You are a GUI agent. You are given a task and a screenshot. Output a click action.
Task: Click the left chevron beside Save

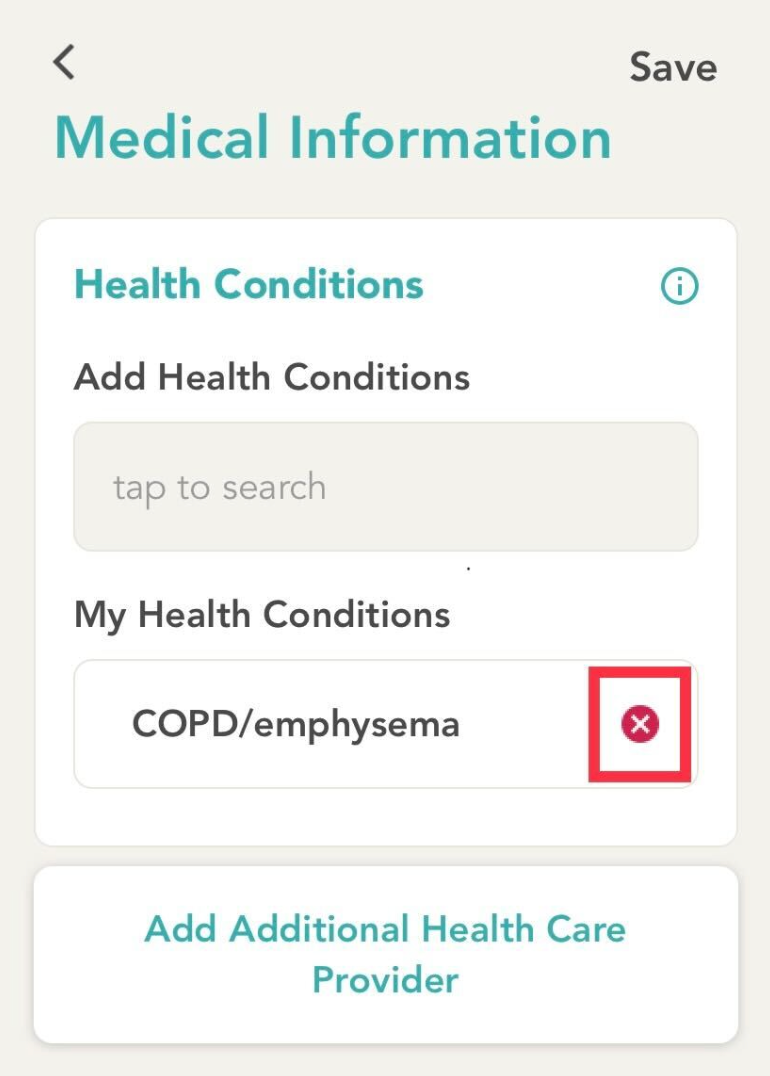(64, 62)
